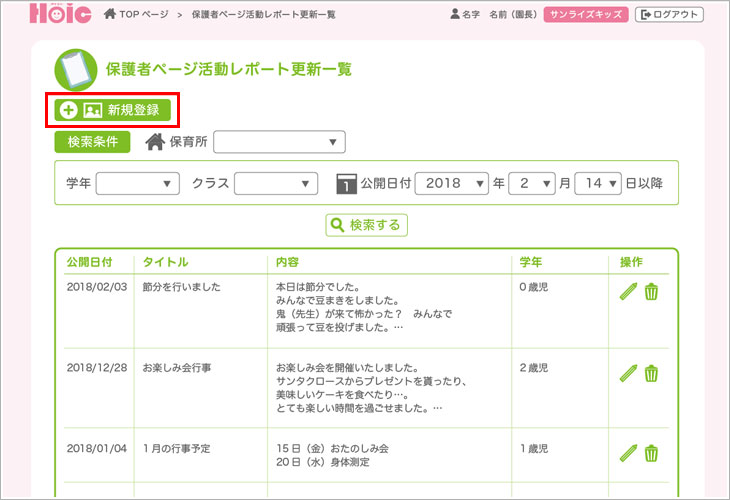Open the クラス selection dropdown

pyautogui.click(x=276, y=184)
